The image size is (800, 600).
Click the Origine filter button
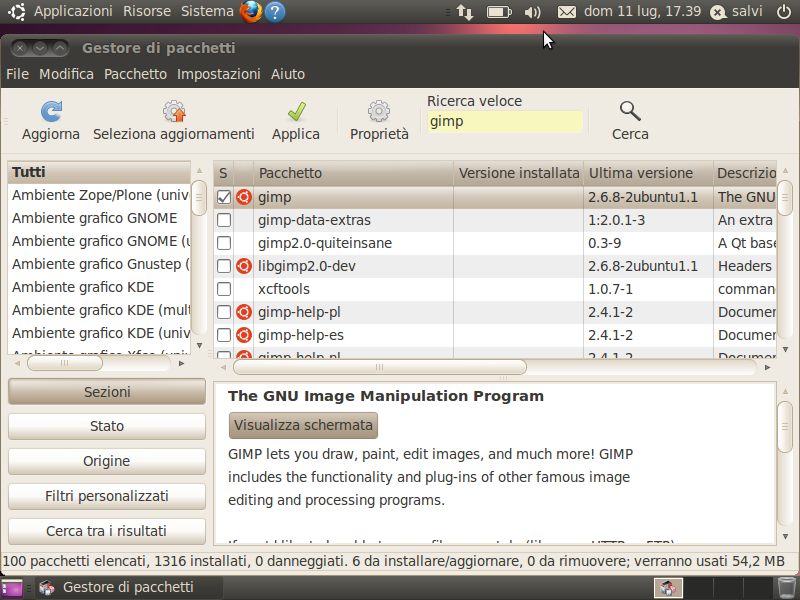coord(107,461)
